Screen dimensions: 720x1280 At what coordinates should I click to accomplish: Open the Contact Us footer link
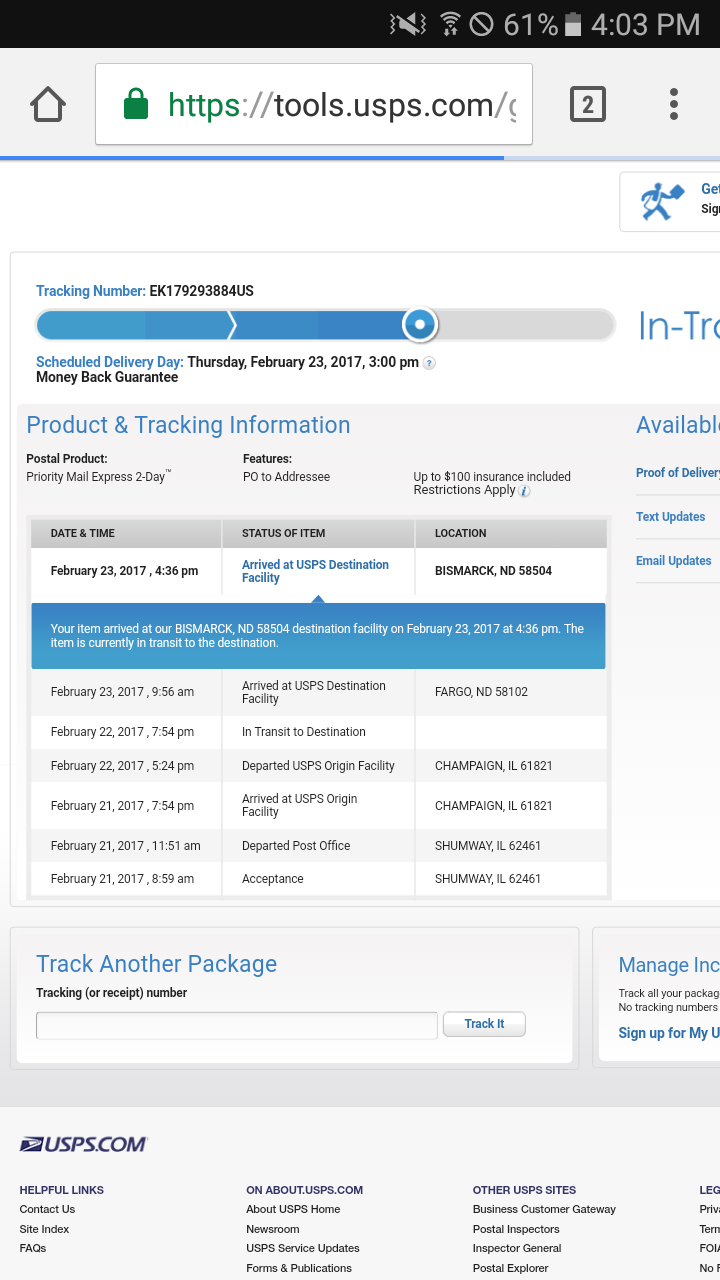click(x=47, y=1209)
